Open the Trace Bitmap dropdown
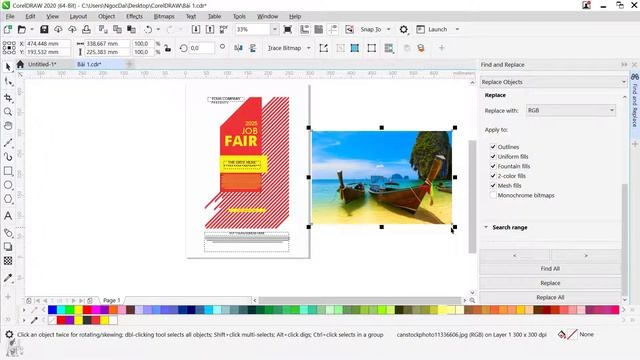The height and width of the screenshot is (360, 640). (309, 48)
